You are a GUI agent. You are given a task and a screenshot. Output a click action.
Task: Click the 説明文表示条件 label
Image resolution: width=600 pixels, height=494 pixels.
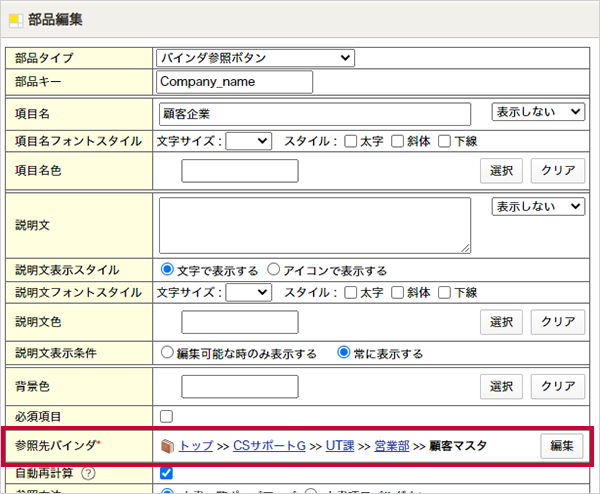tap(56, 353)
